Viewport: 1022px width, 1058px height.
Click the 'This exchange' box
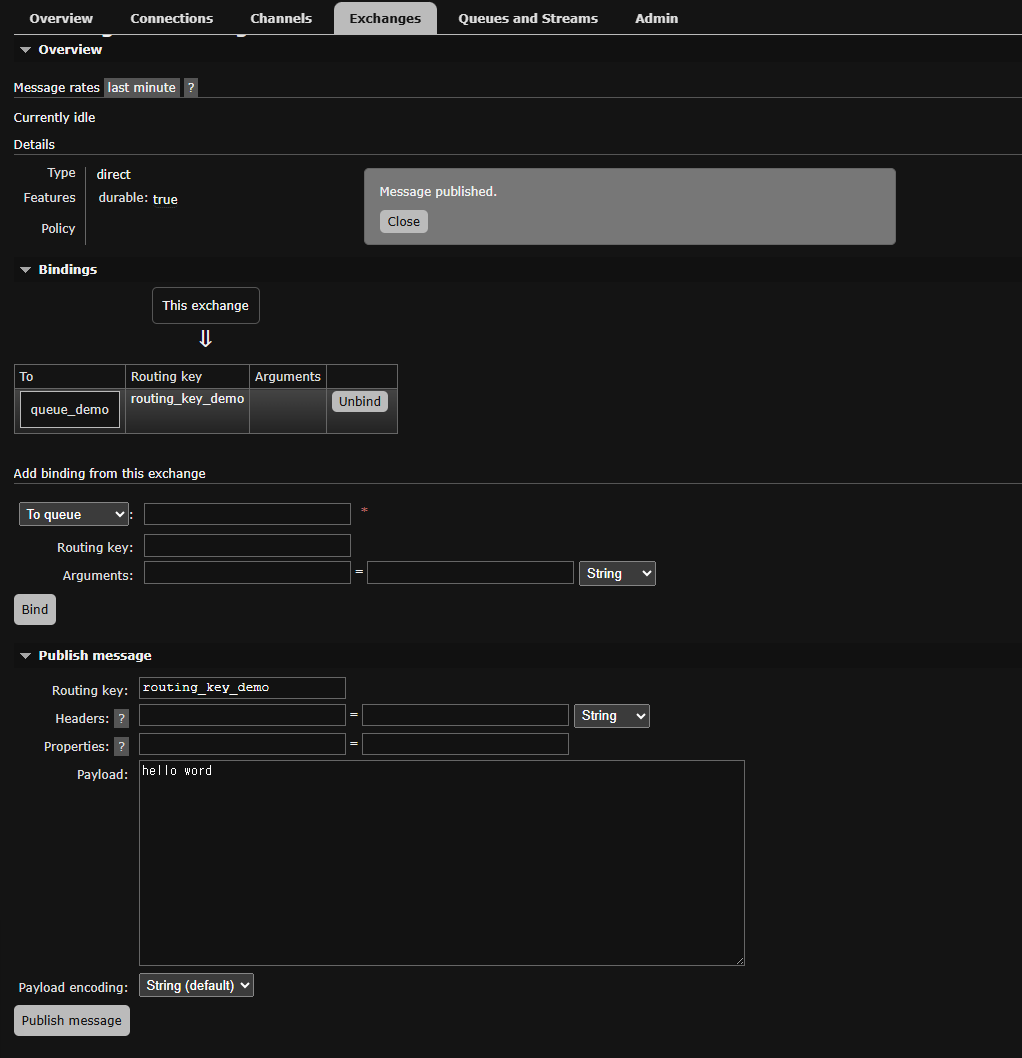[x=206, y=306]
